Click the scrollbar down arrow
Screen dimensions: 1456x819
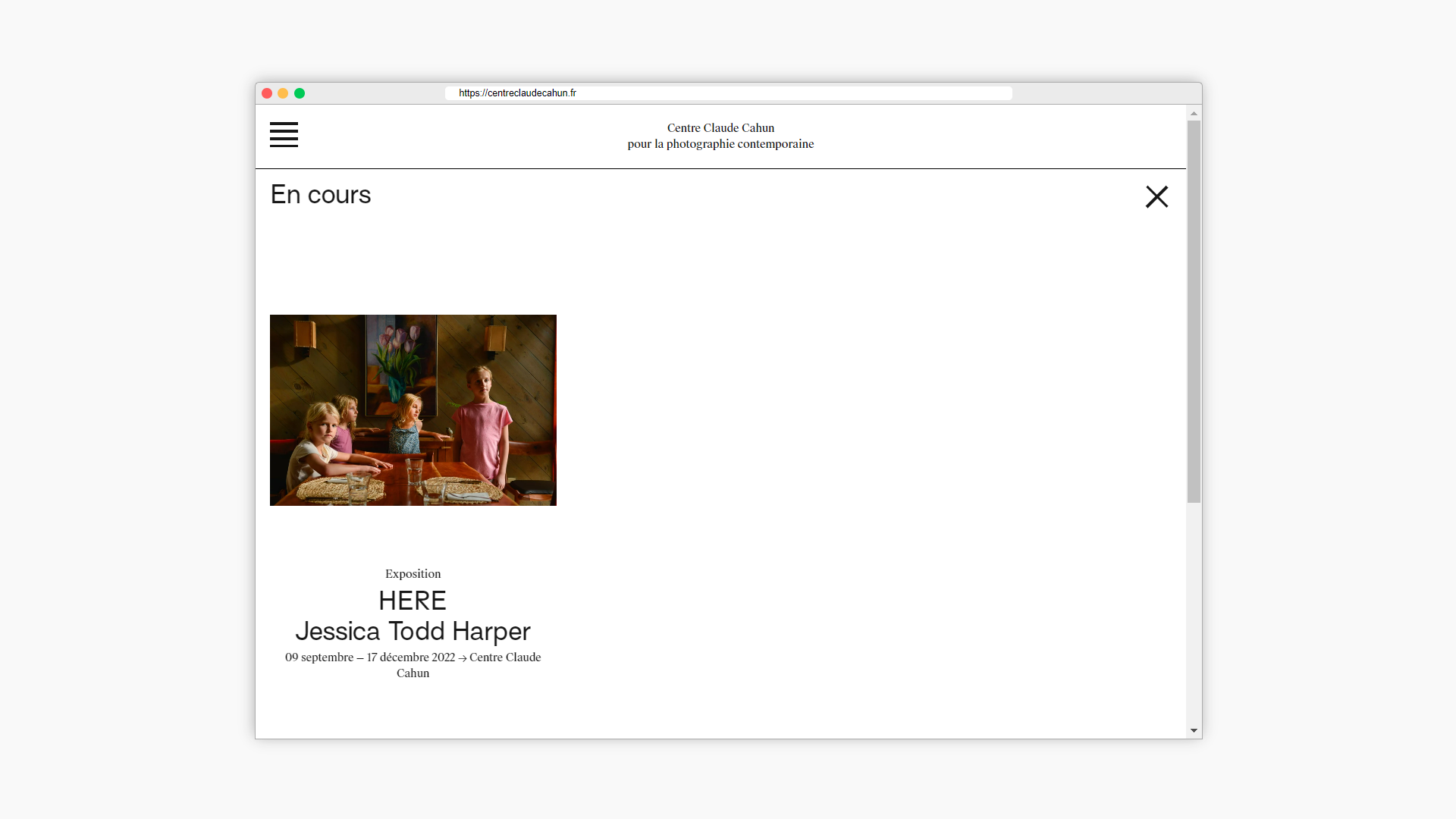pos(1194,731)
